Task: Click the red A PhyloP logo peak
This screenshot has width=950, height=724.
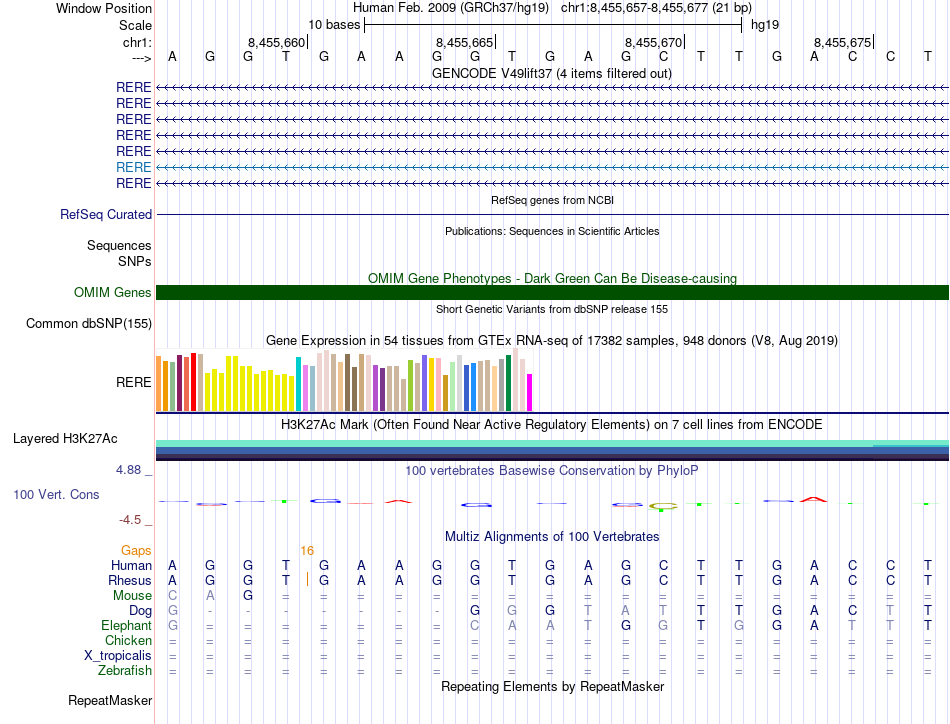Action: coord(813,500)
